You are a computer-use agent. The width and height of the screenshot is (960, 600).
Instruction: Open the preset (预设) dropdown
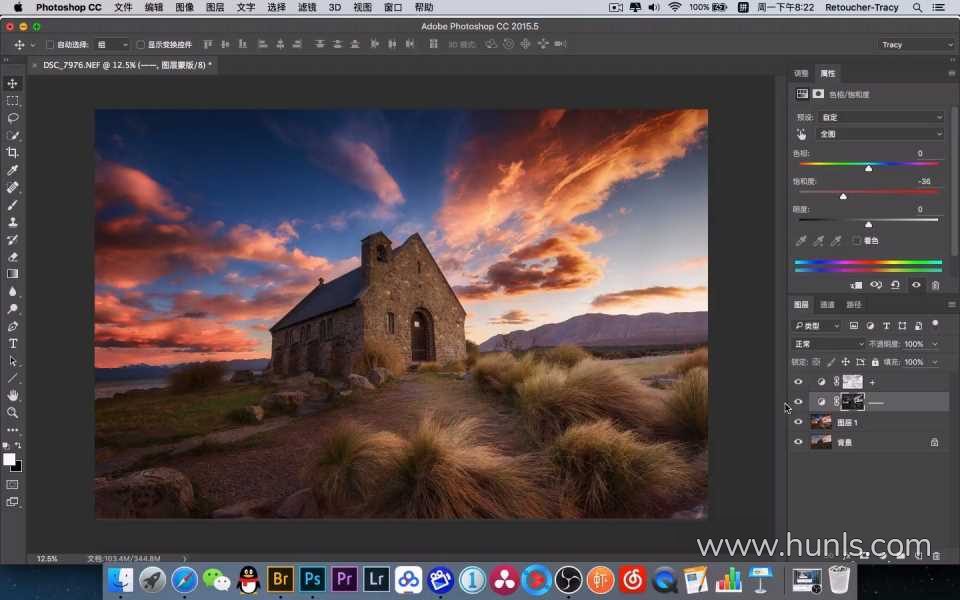tap(880, 117)
